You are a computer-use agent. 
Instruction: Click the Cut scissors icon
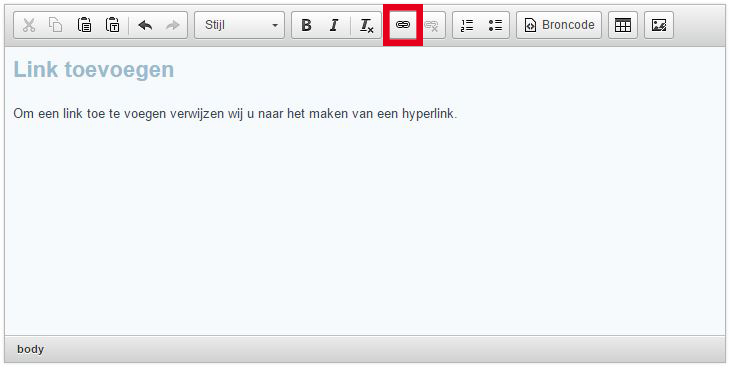point(29,25)
